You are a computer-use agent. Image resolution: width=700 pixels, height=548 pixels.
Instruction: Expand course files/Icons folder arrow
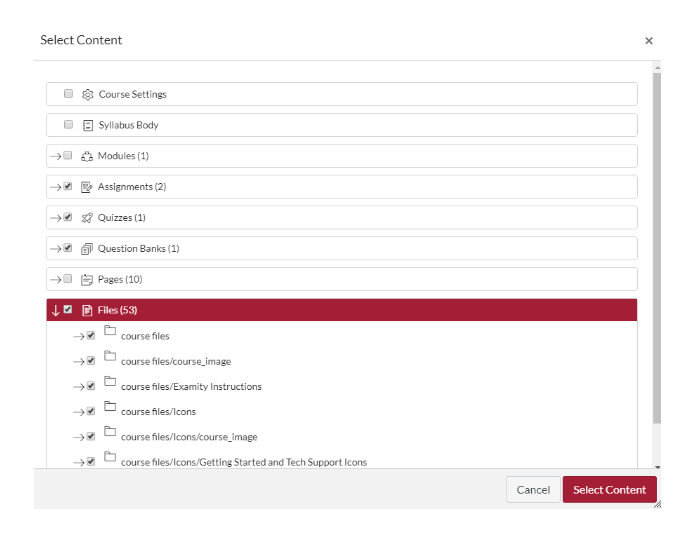point(79,412)
